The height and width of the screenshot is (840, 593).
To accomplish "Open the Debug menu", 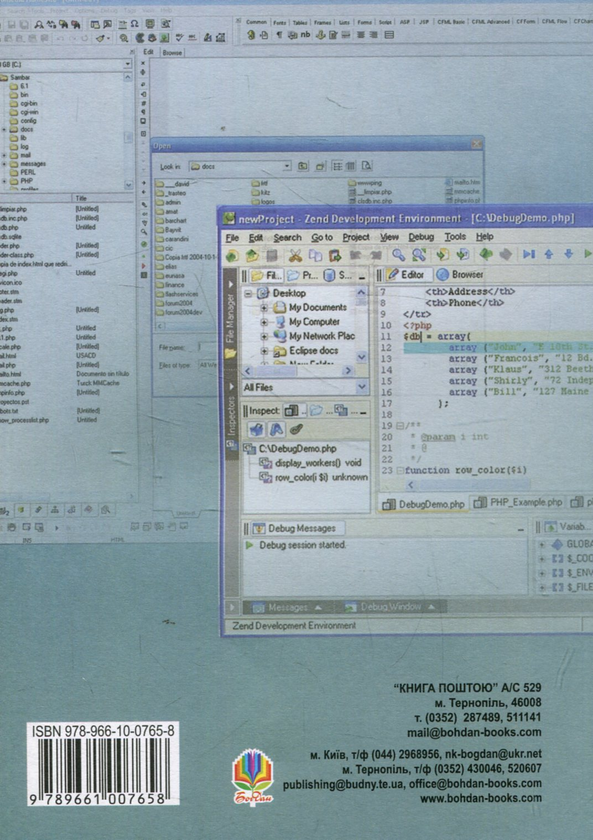I will tap(421, 237).
